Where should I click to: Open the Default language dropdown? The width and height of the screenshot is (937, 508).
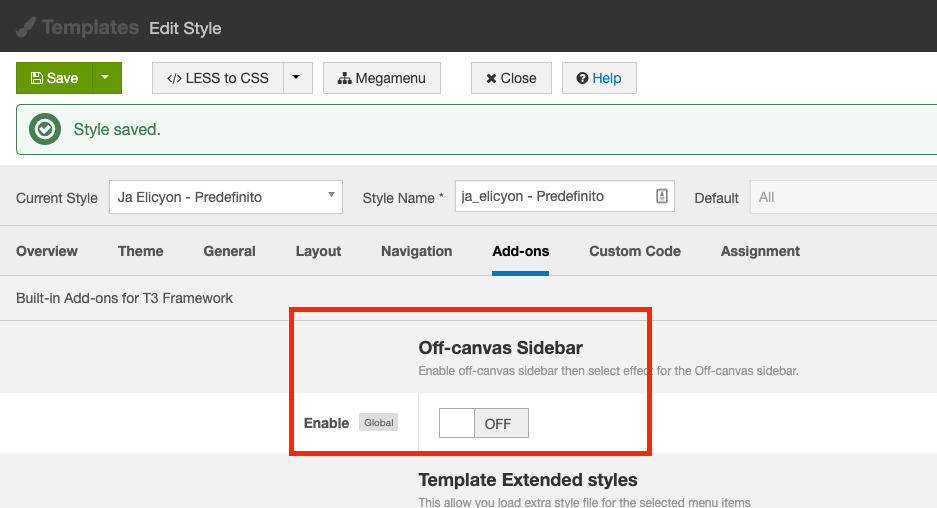[x=842, y=197]
